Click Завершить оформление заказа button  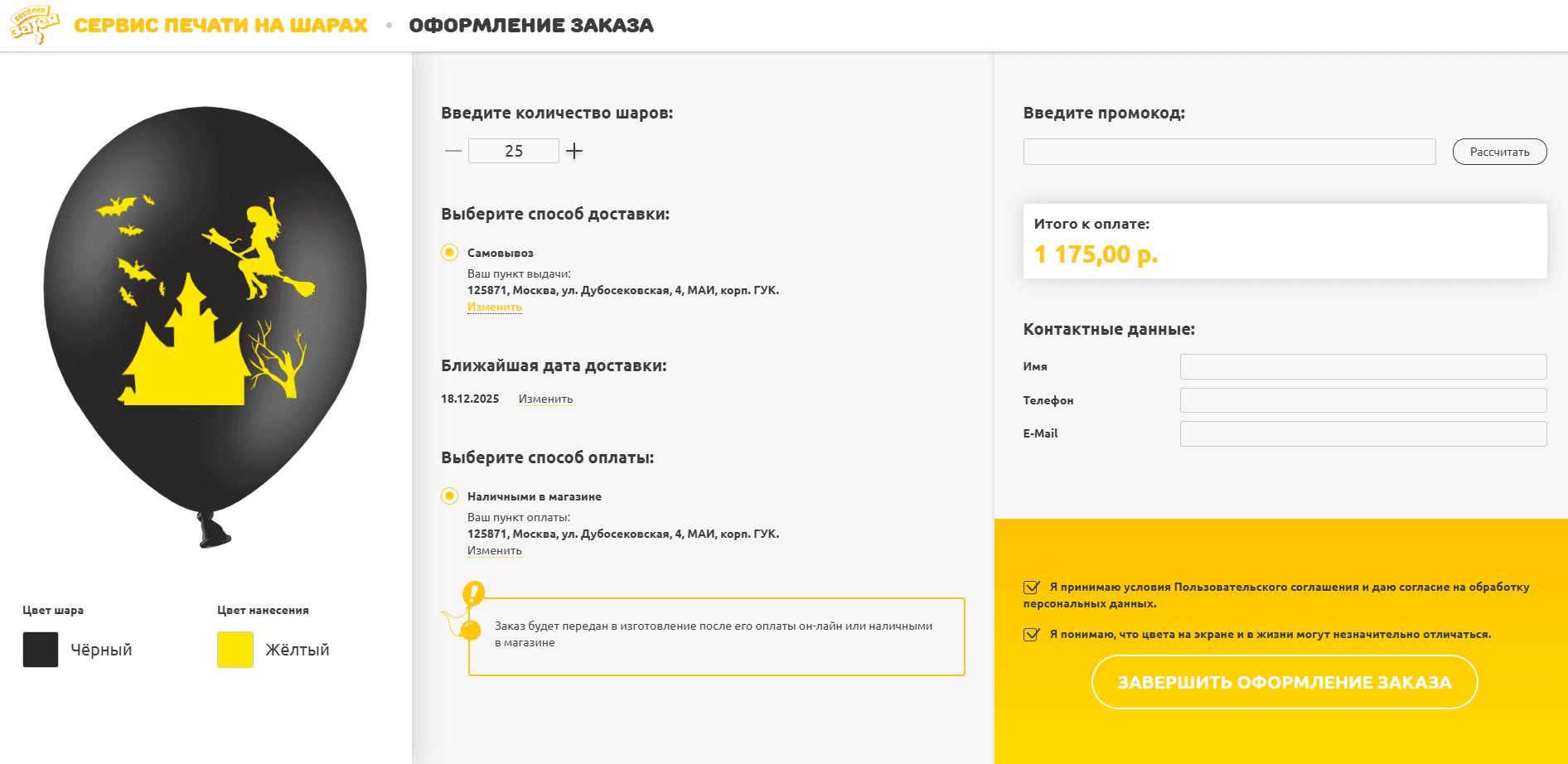1285,683
